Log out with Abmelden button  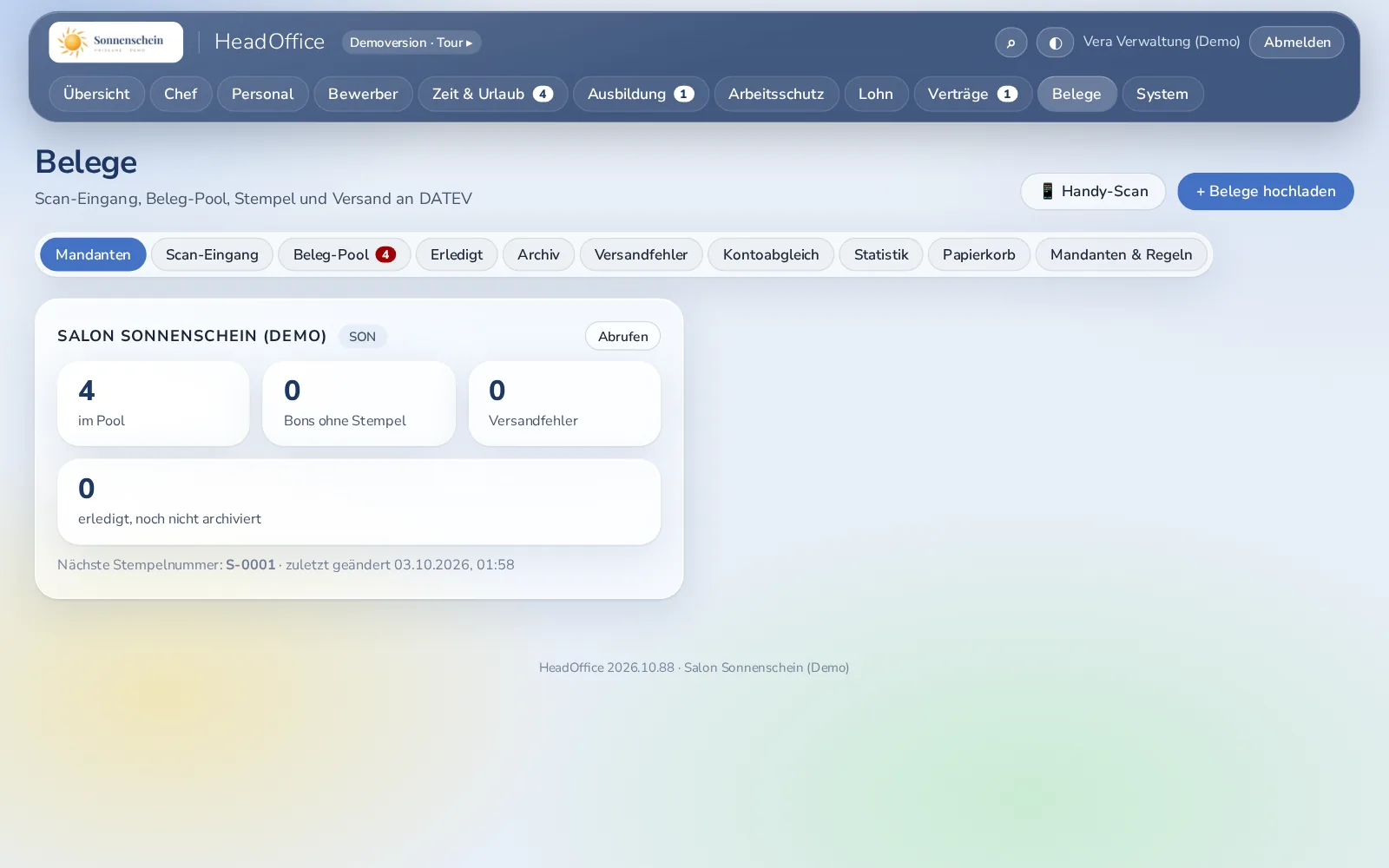(1296, 43)
